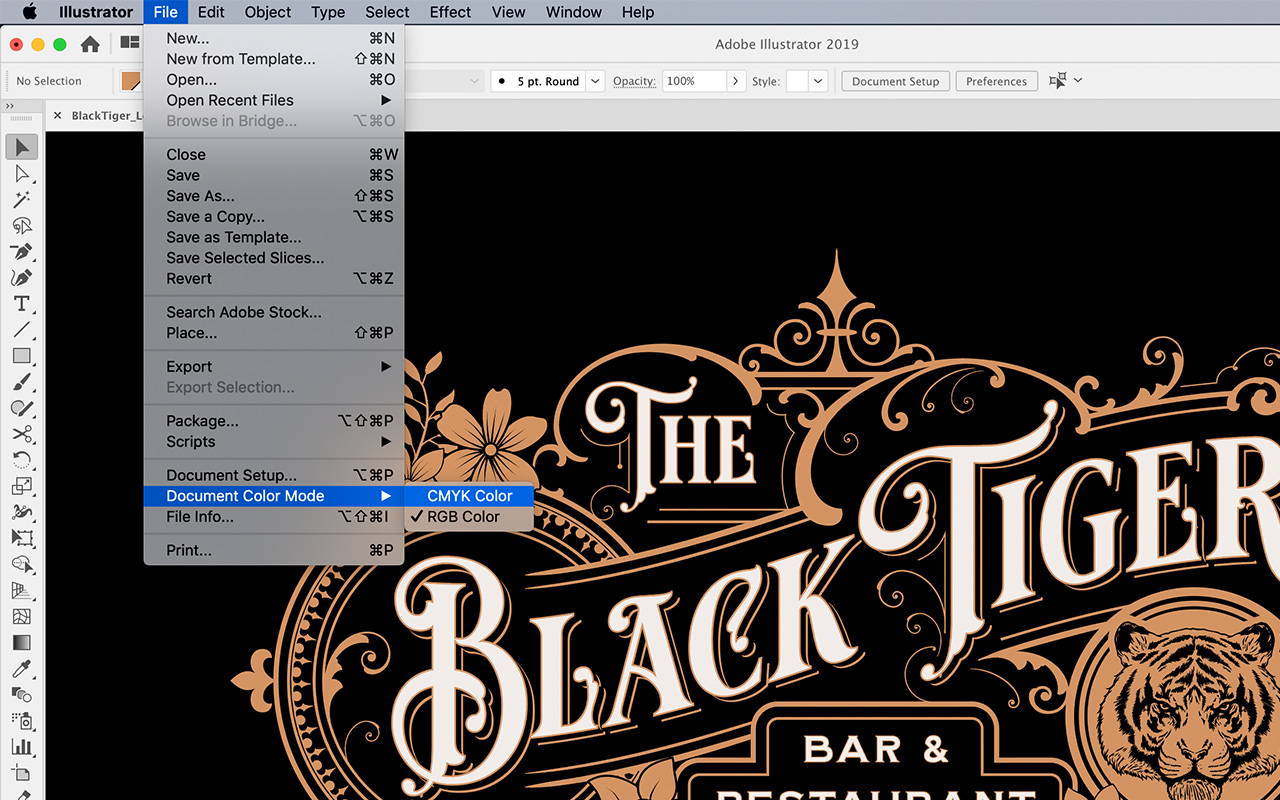The image size is (1280, 800).
Task: Expand the Export submenu
Action: [274, 367]
